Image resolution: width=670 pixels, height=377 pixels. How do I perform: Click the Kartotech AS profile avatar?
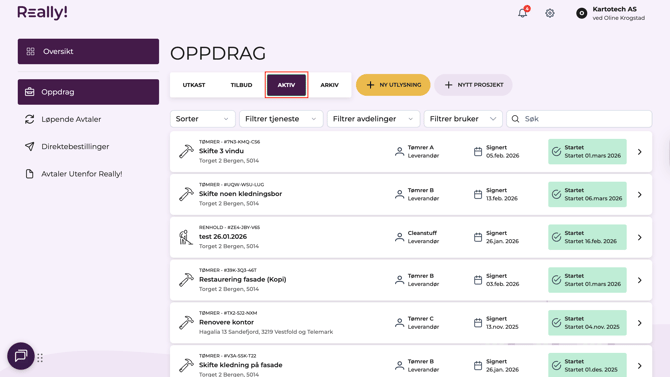coord(581,13)
